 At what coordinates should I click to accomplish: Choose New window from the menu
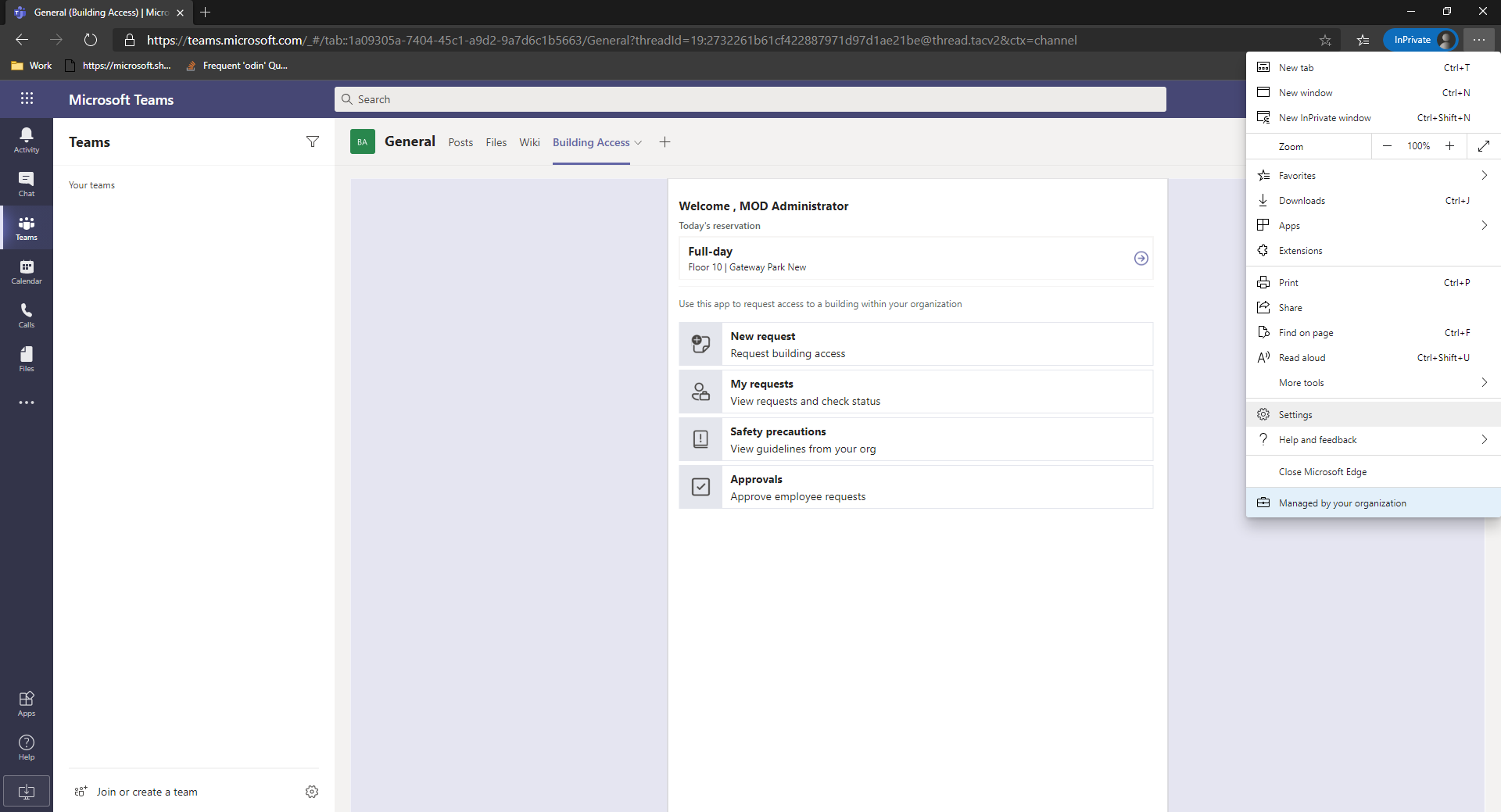pyautogui.click(x=1373, y=93)
